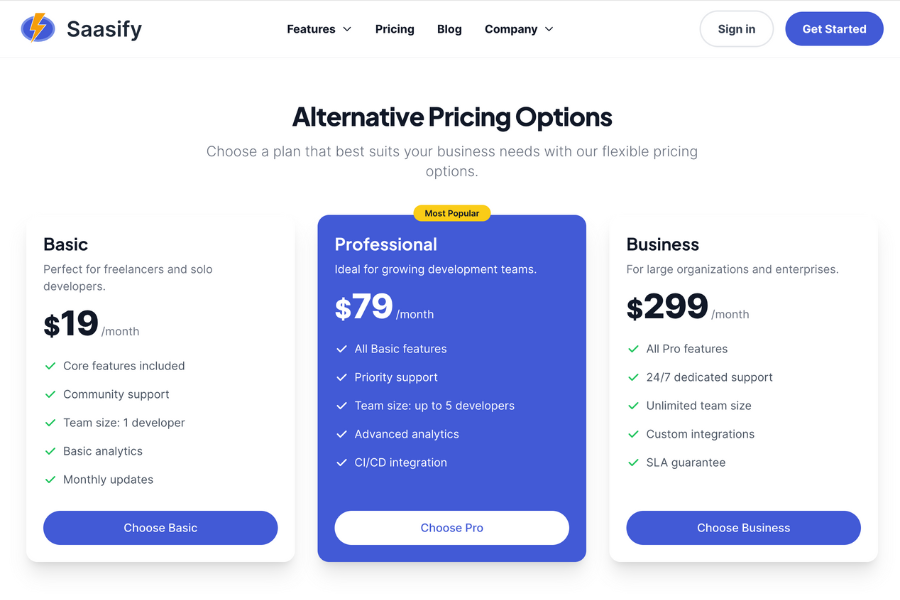Select the Choose Pro plan button

tap(452, 528)
